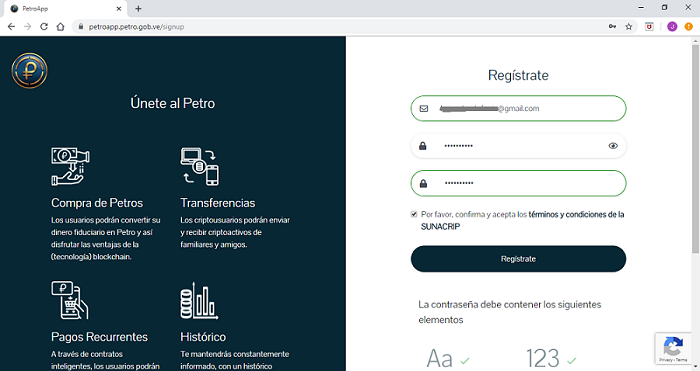700x371 pixels.
Task: Click the padlock icon in confirm password field
Action: (423, 183)
